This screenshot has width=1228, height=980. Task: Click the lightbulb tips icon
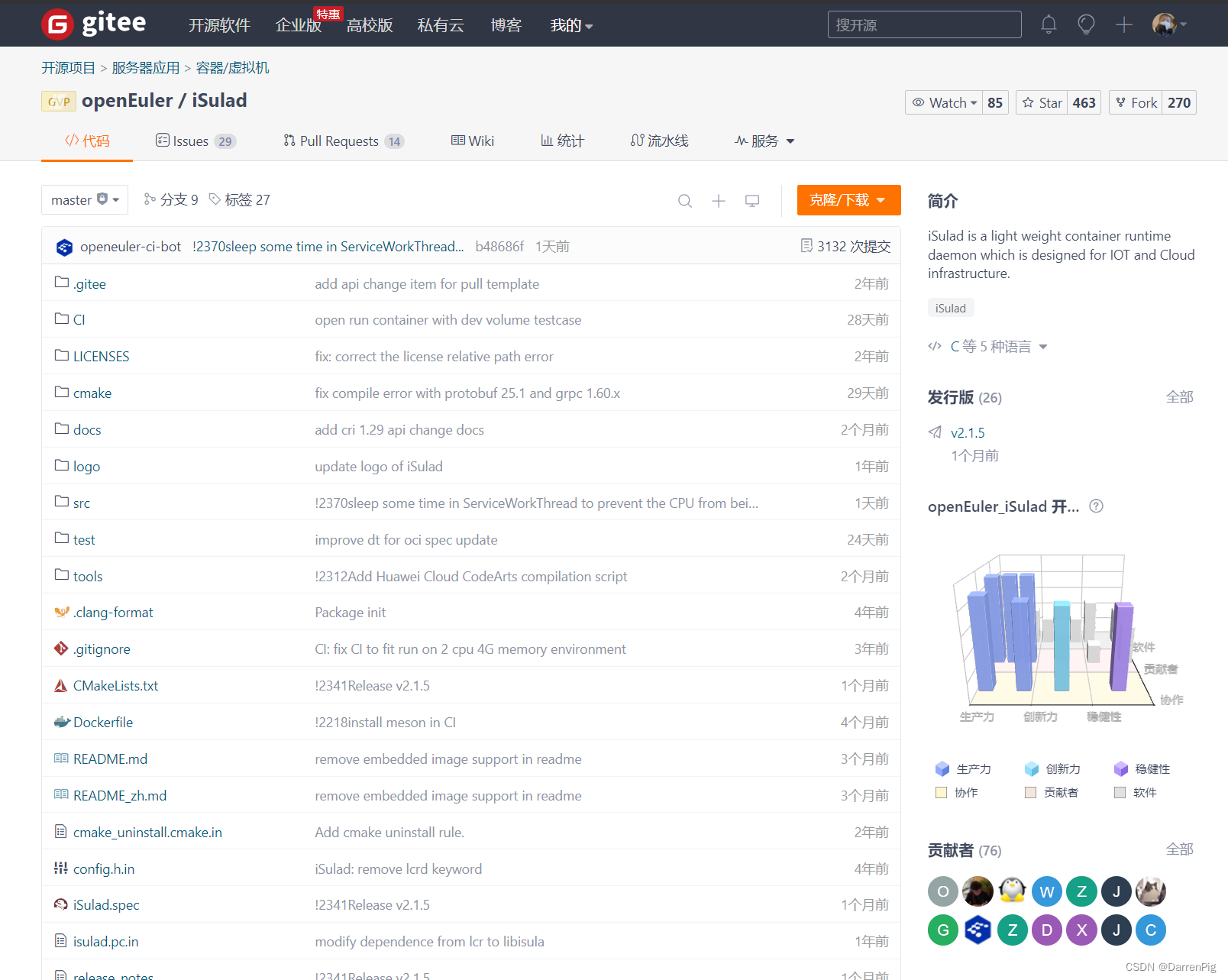[x=1086, y=24]
